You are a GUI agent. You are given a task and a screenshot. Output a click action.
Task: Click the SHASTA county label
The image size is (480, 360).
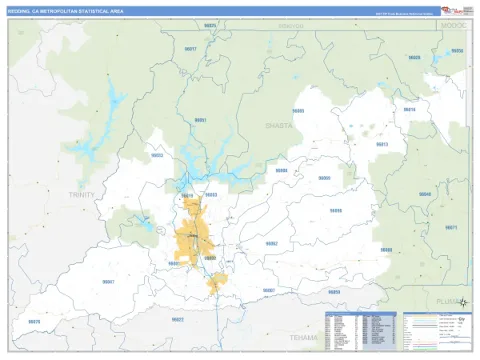point(279,126)
